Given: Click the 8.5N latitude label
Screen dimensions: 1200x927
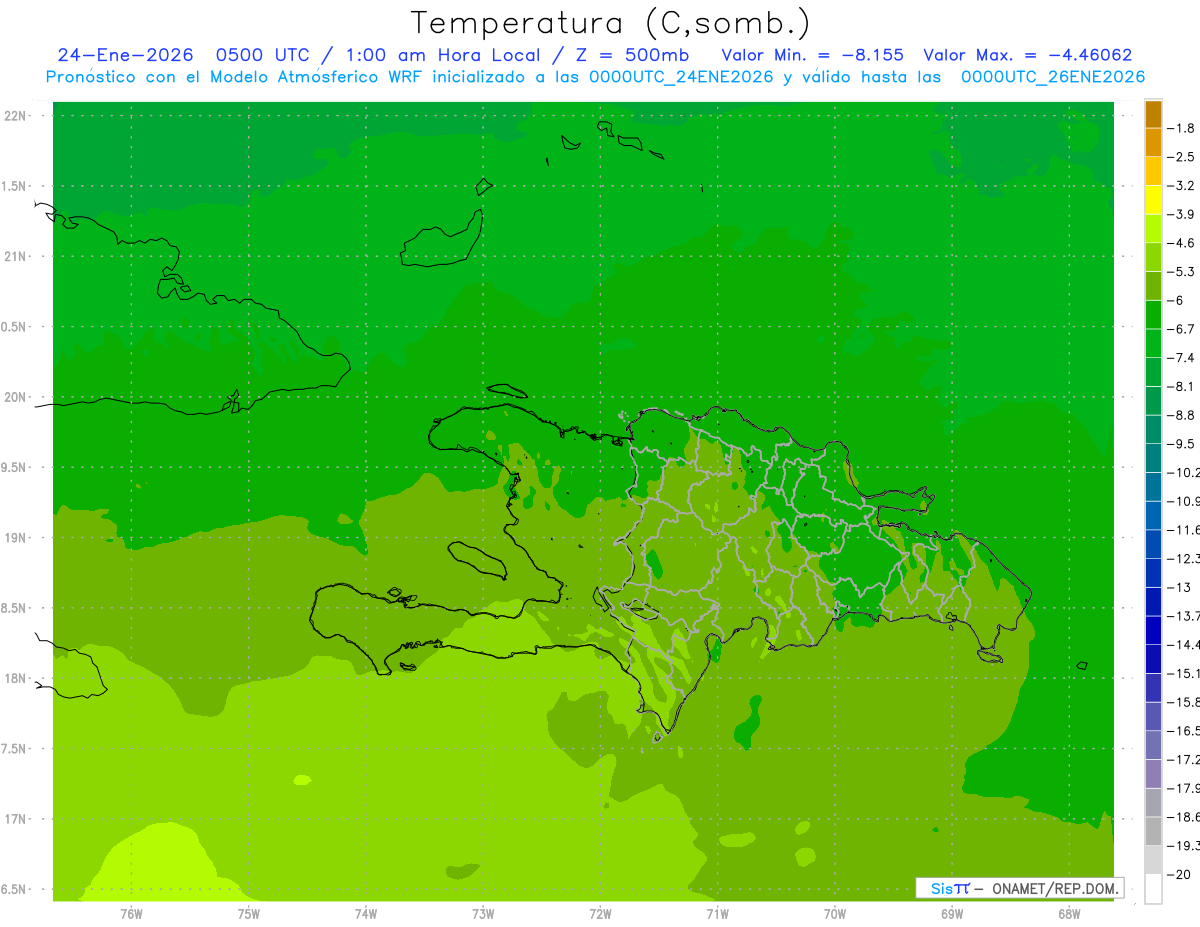Looking at the screenshot, I should pyautogui.click(x=14, y=608).
